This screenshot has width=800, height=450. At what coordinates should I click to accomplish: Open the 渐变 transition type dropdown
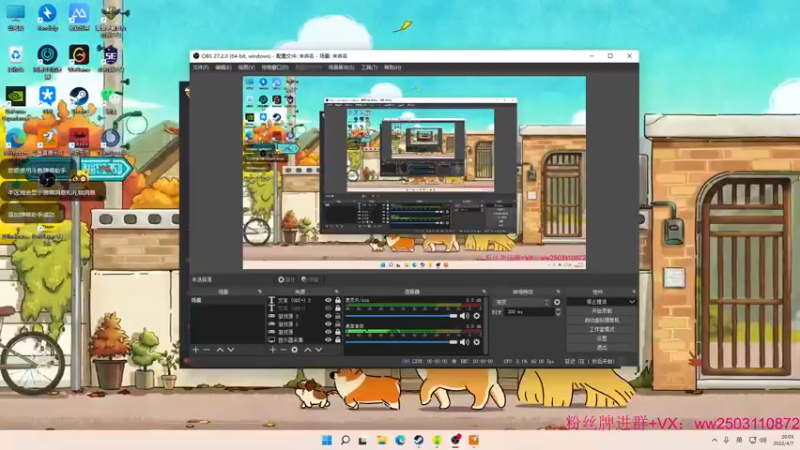[522, 302]
